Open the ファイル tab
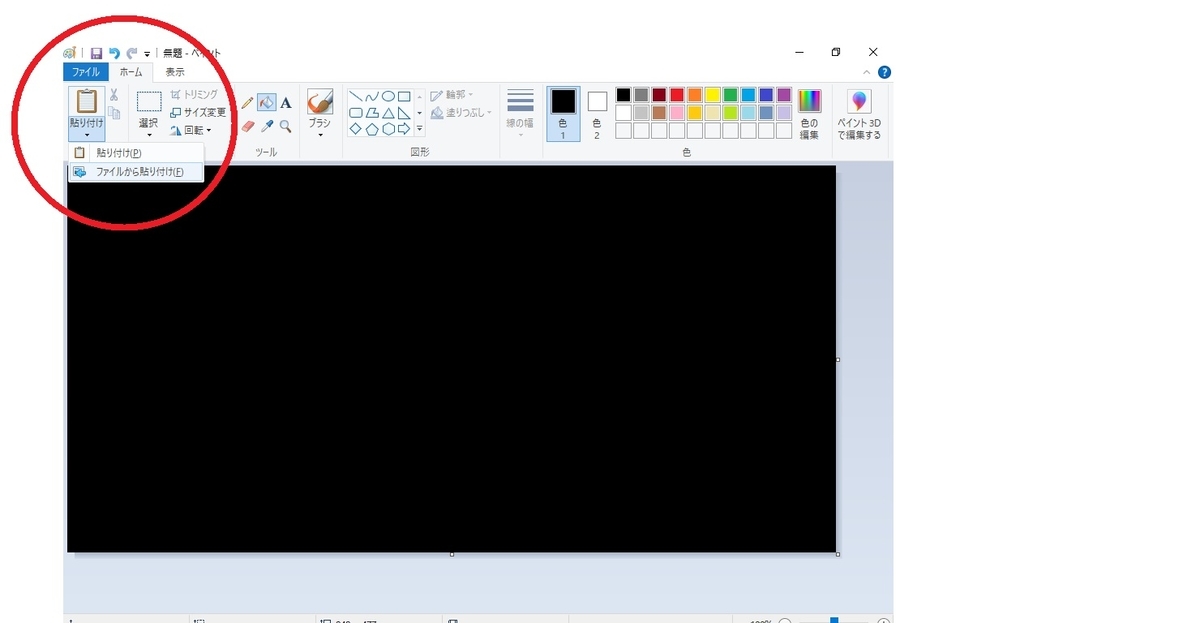This screenshot has width=1200, height=623. 85,72
